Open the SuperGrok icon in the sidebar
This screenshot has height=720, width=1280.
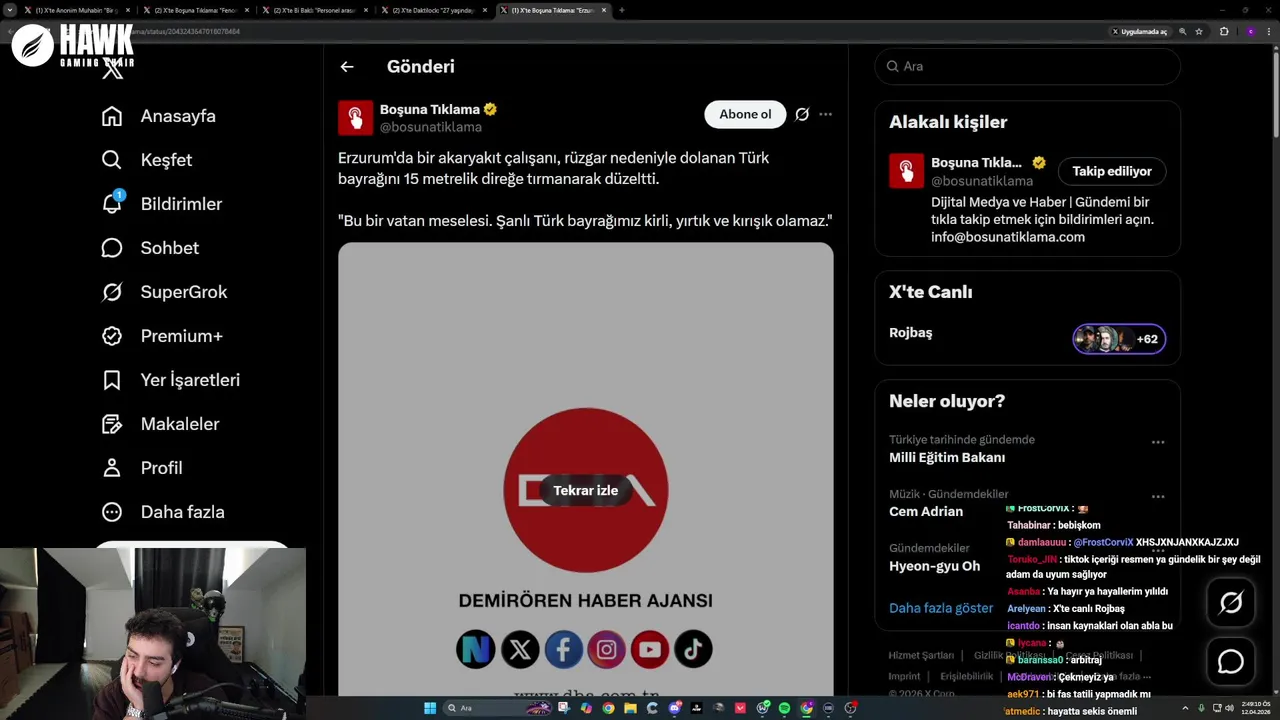(x=112, y=292)
